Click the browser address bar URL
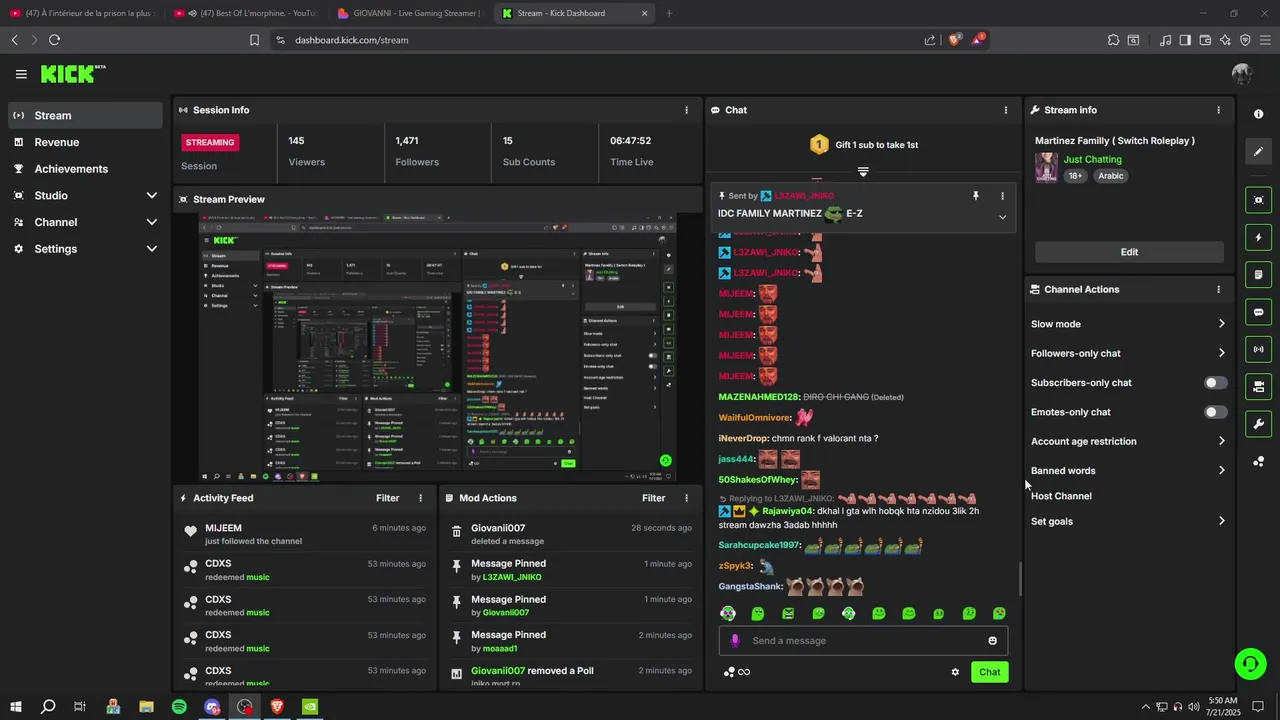The image size is (1280, 720). coord(351,40)
